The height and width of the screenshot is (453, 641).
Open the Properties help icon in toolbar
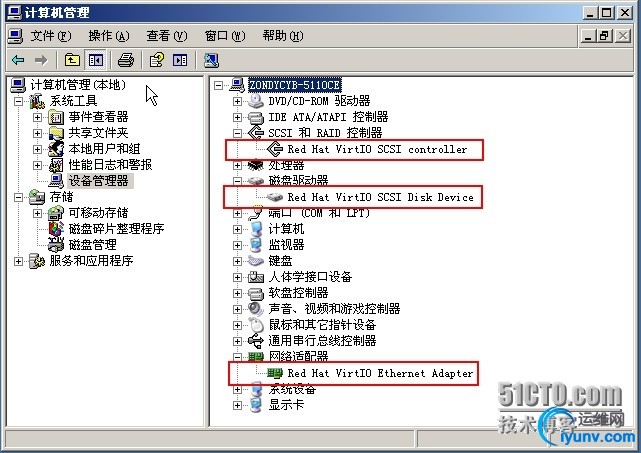click(x=157, y=61)
